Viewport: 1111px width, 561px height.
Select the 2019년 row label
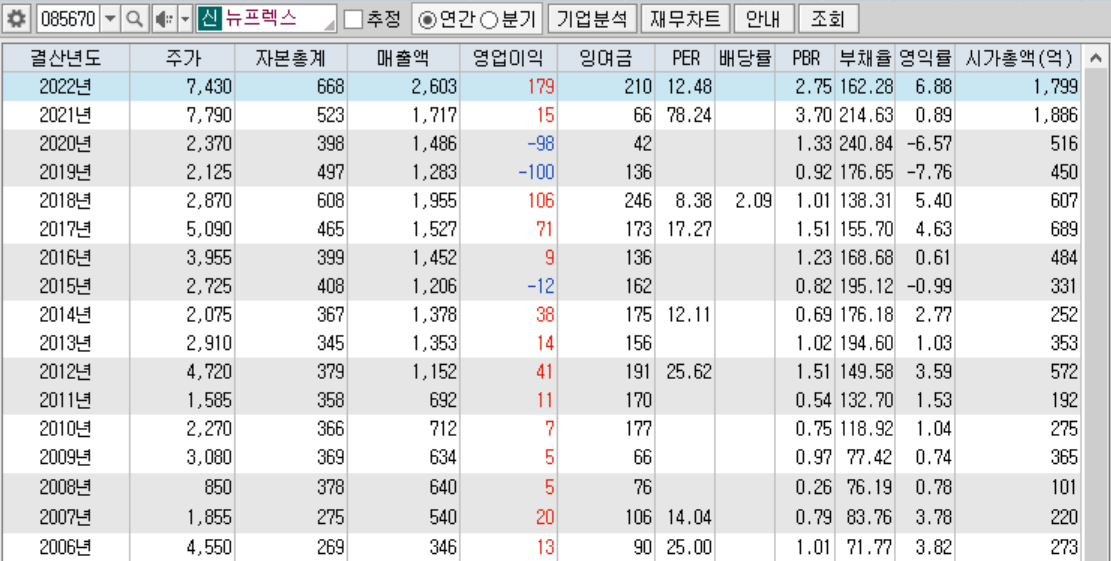coord(65,172)
